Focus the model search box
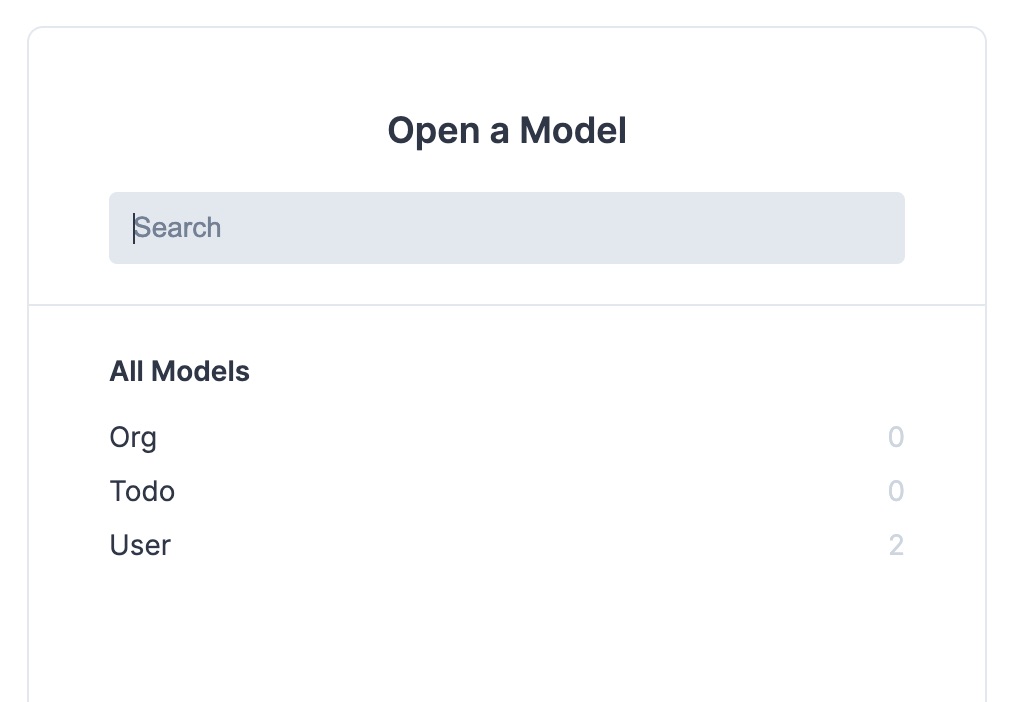 point(506,228)
